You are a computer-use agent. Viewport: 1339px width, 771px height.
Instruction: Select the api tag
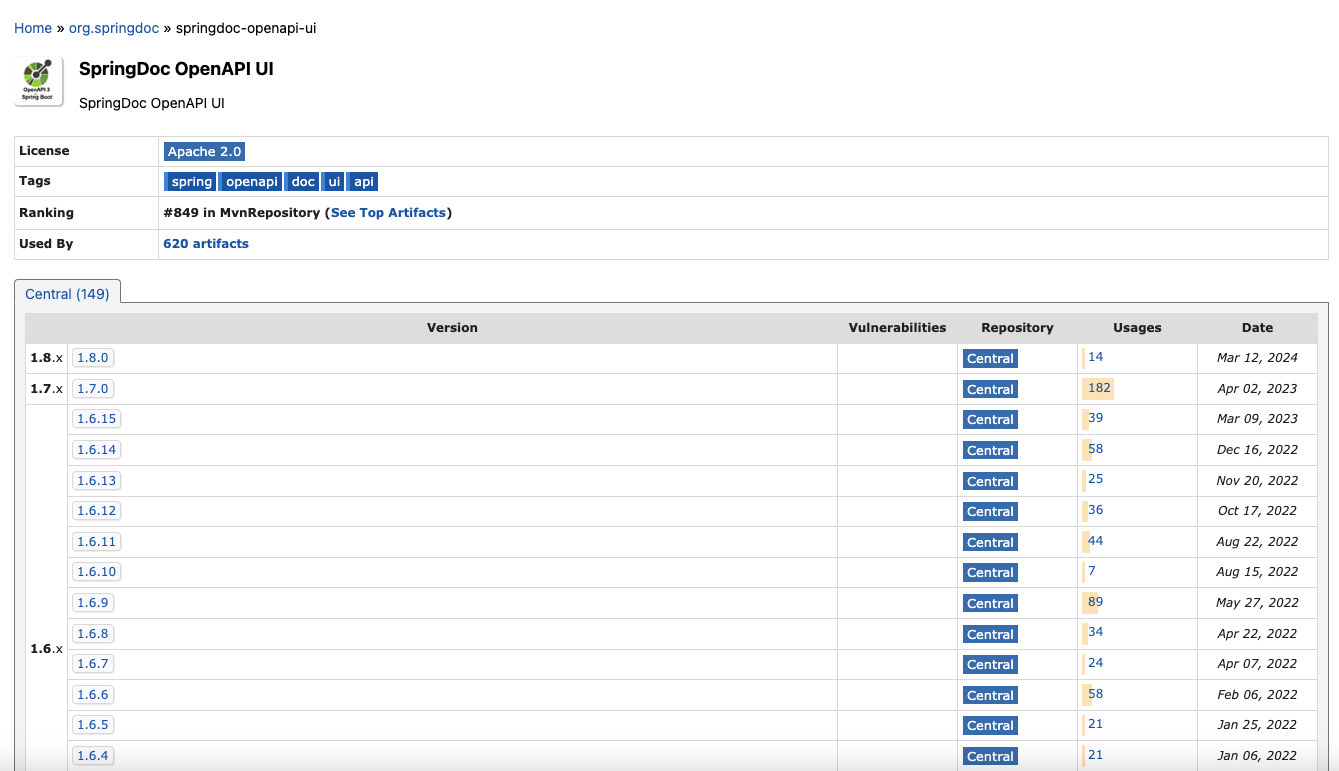(364, 181)
